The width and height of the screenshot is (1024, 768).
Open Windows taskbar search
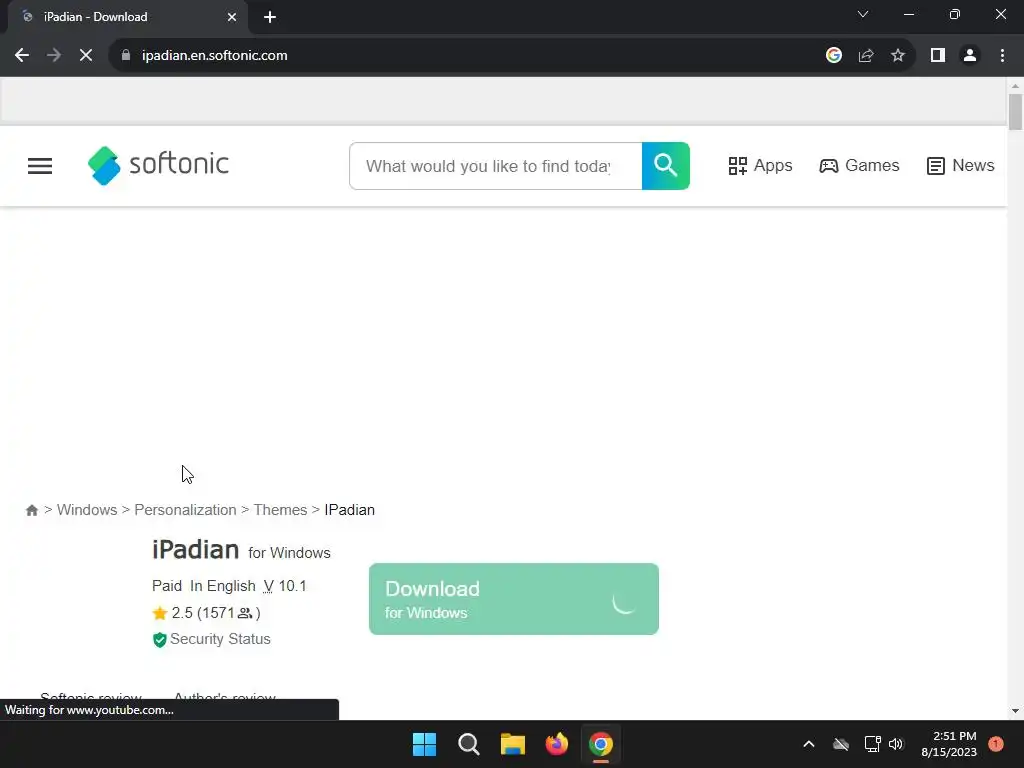tap(469, 744)
